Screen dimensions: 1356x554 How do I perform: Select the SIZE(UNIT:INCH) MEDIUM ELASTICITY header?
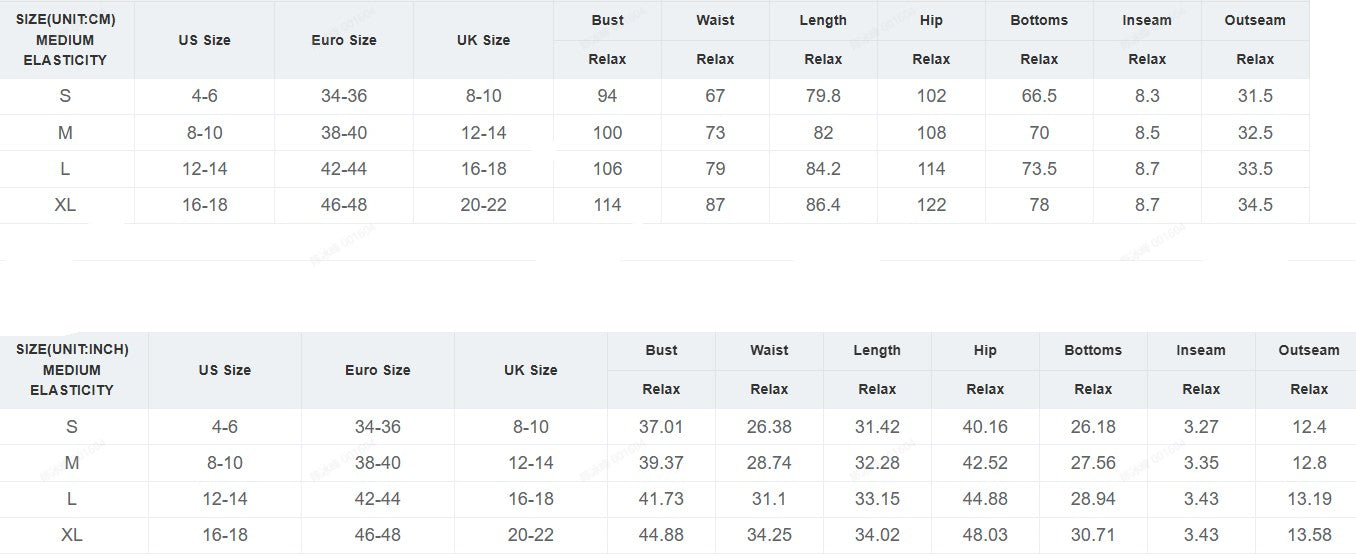(72, 370)
